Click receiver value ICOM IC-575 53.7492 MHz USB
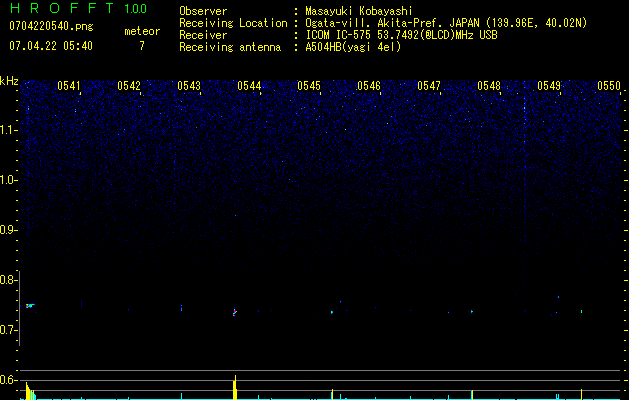Screen dimensions: 629x400 click(401, 35)
